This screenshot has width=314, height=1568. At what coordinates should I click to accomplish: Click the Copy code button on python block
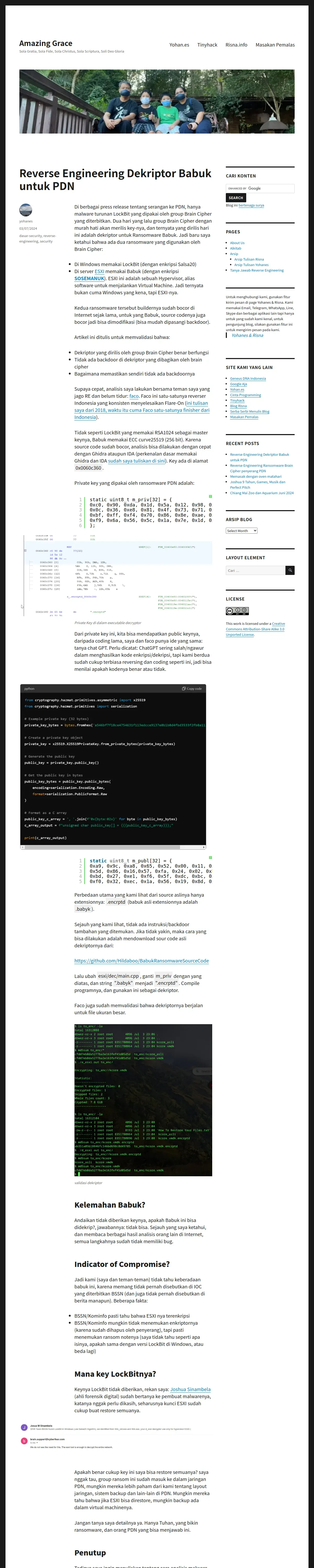(x=192, y=688)
